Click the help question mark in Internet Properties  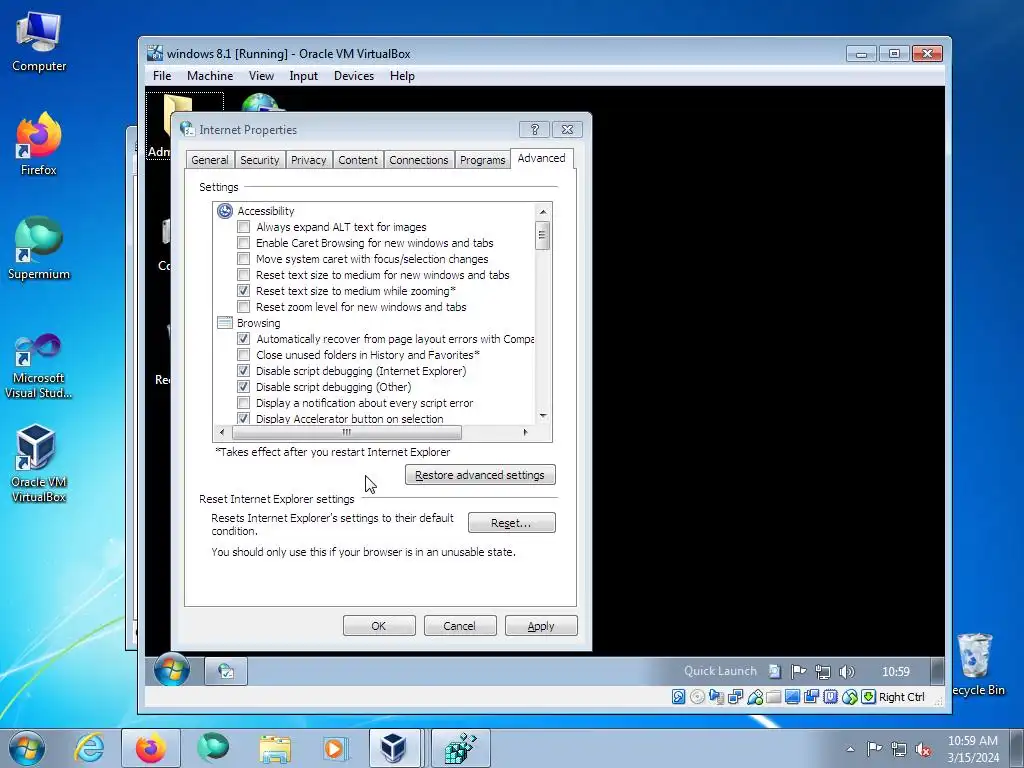(x=534, y=129)
